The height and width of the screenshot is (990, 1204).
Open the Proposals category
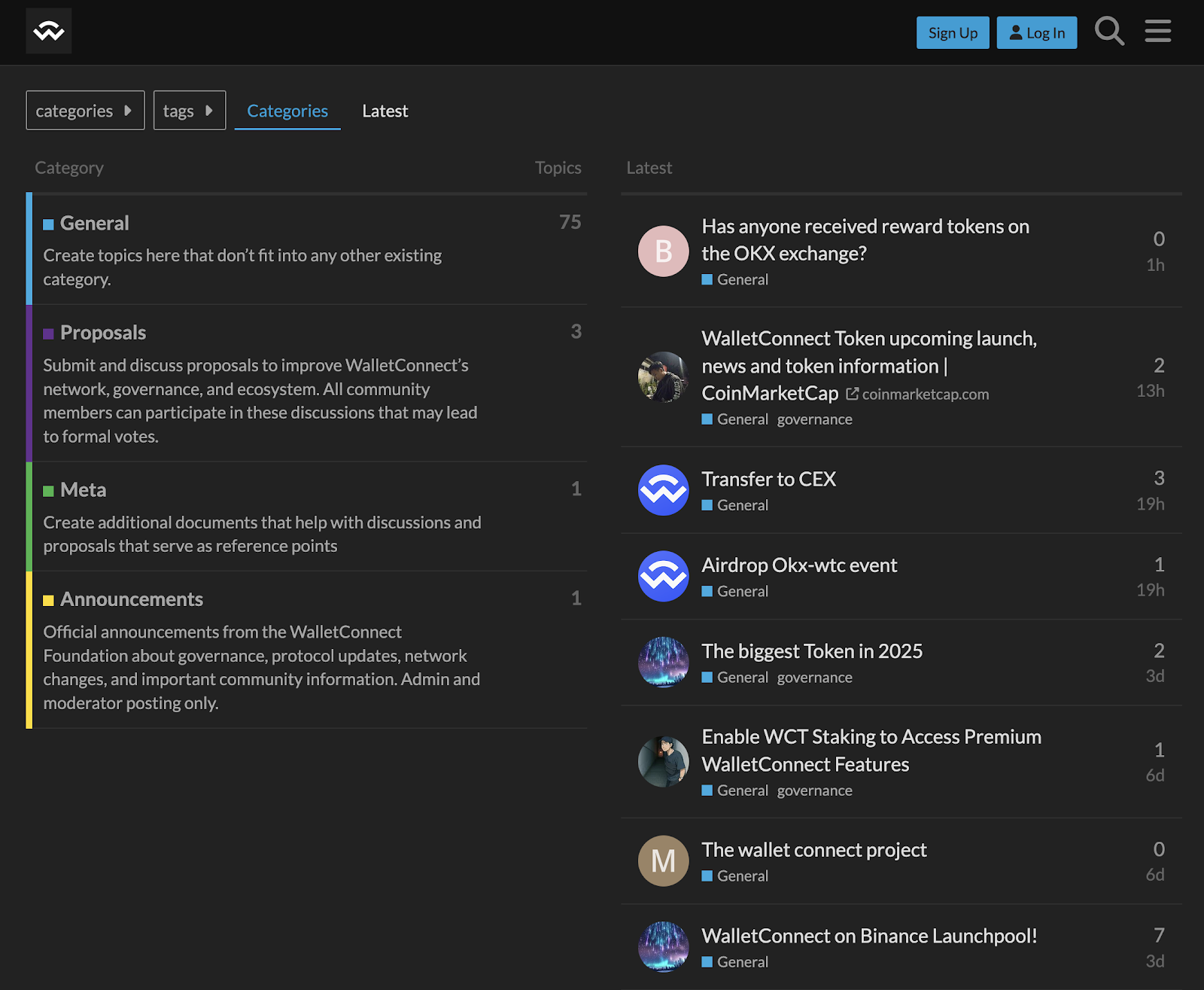[x=103, y=333]
